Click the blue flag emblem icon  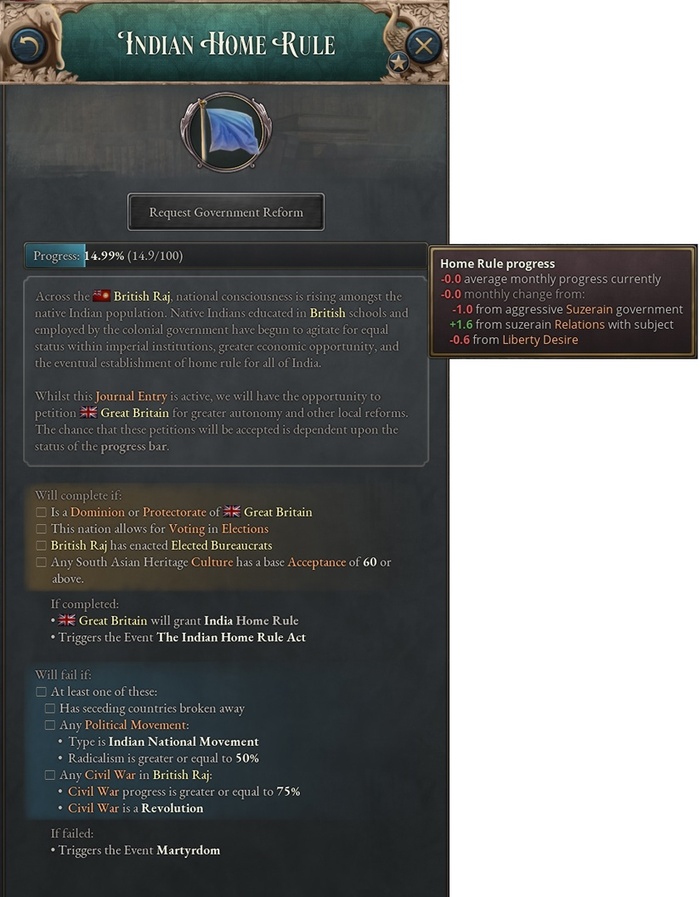(x=226, y=132)
